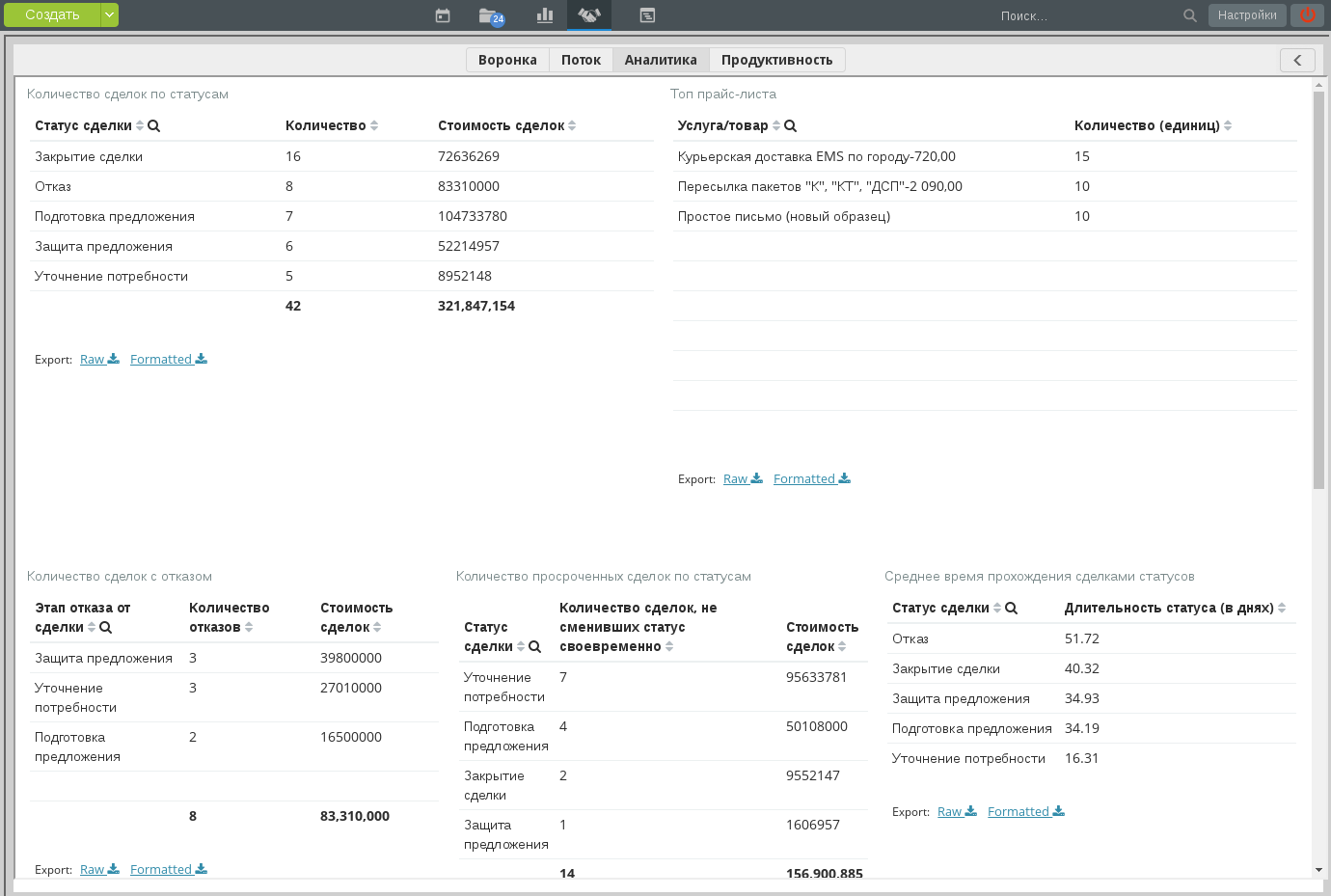Screen dimensions: 1331x896
Task: Export price list table as Formatted
Action: coord(812,478)
